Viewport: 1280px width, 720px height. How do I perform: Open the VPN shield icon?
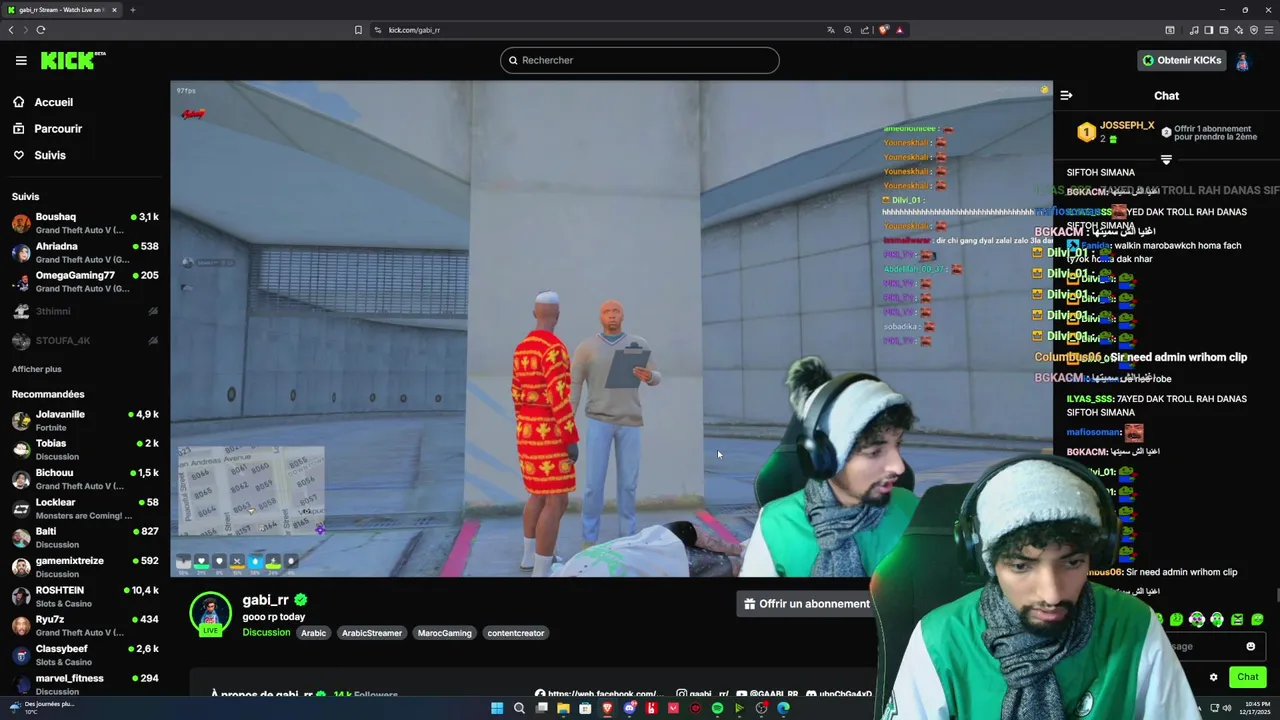1253,30
